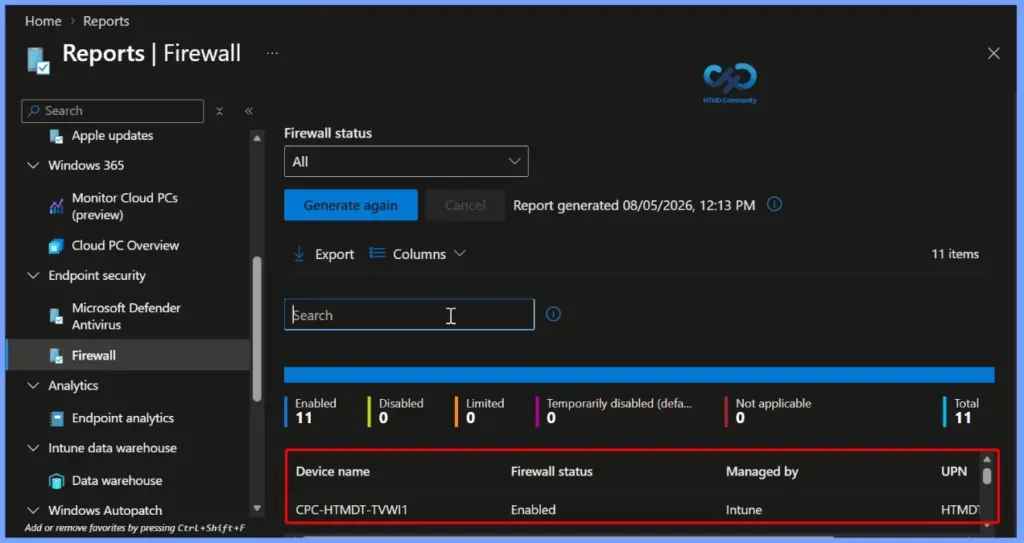Click the Generate again button
This screenshot has width=1024, height=543.
pos(351,205)
